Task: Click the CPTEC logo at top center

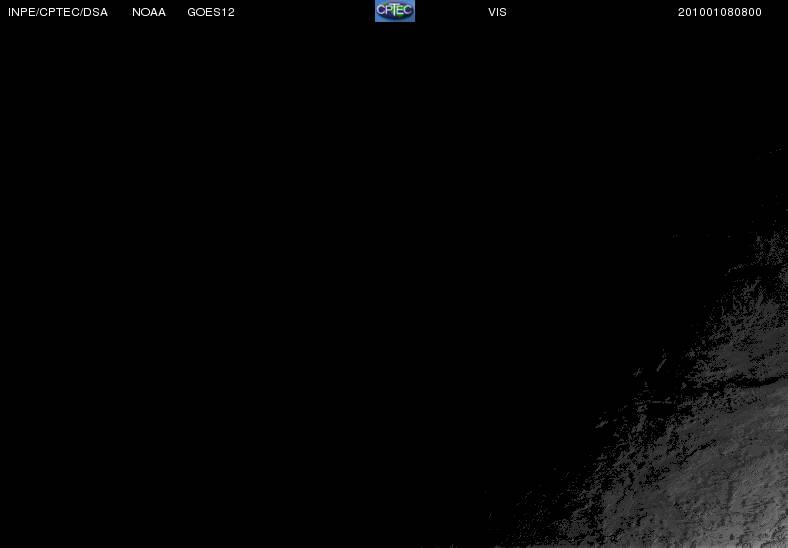Action: click(x=395, y=11)
